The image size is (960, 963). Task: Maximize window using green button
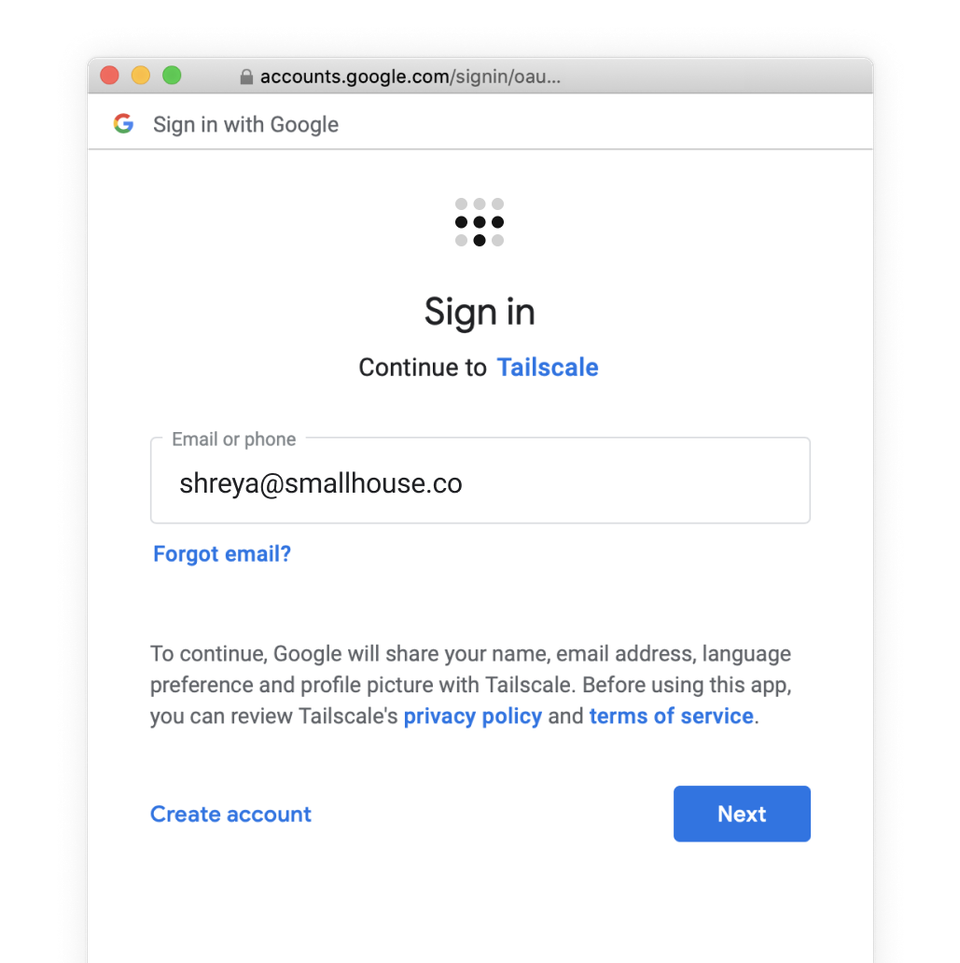pos(172,75)
